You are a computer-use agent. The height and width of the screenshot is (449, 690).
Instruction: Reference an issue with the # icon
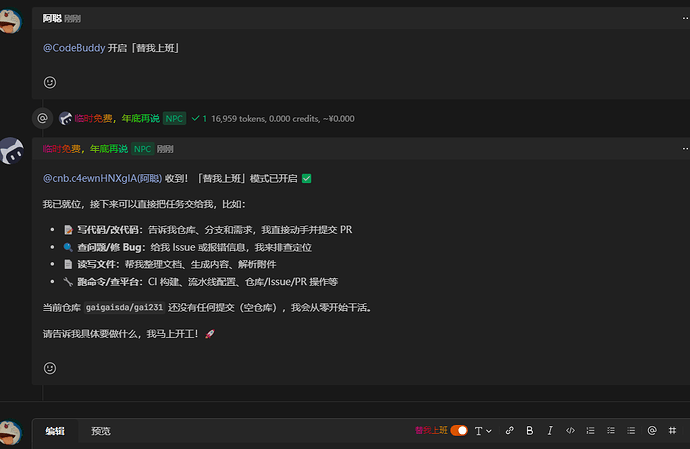(672, 431)
